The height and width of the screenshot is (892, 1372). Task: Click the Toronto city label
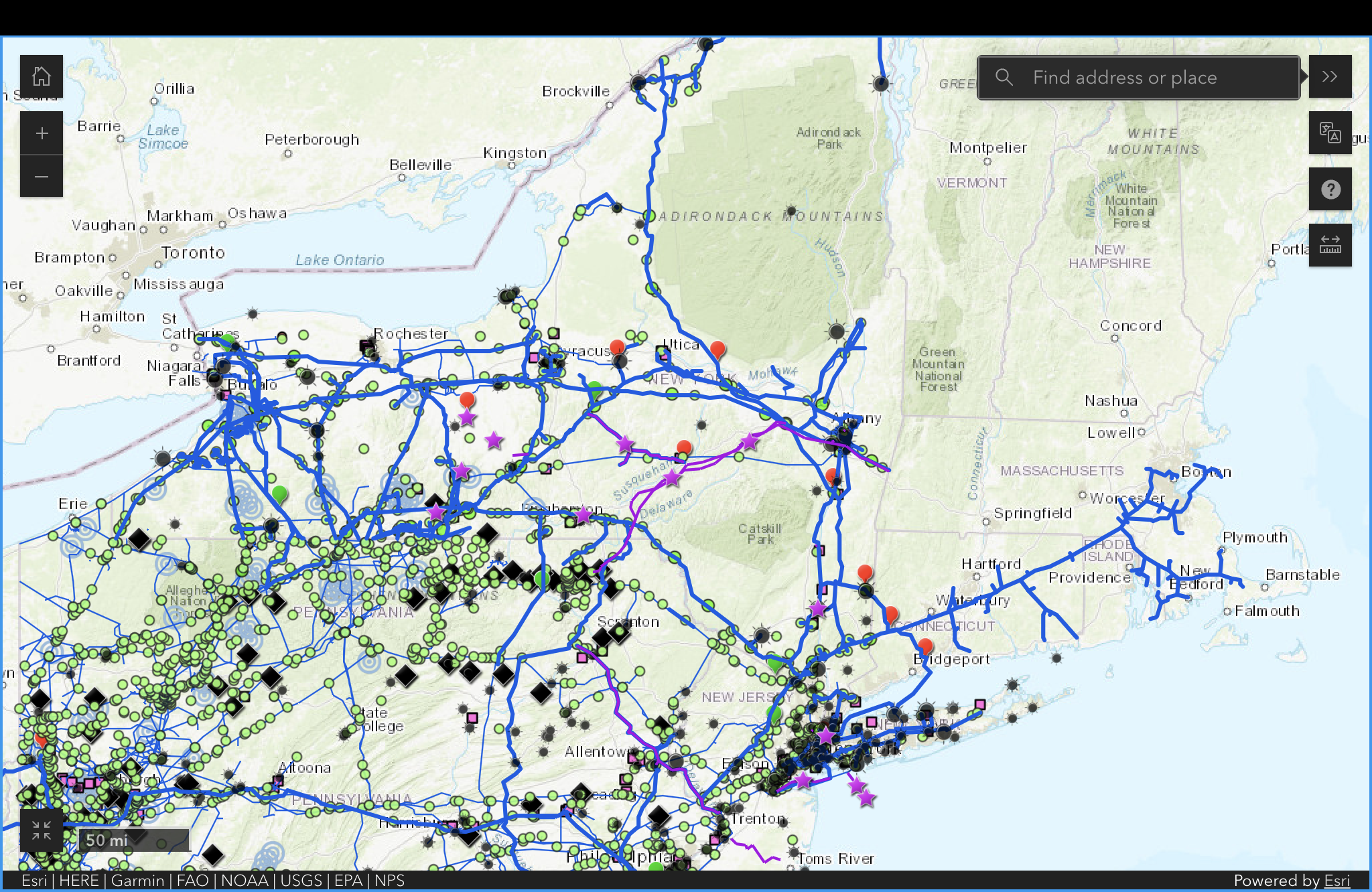(193, 252)
